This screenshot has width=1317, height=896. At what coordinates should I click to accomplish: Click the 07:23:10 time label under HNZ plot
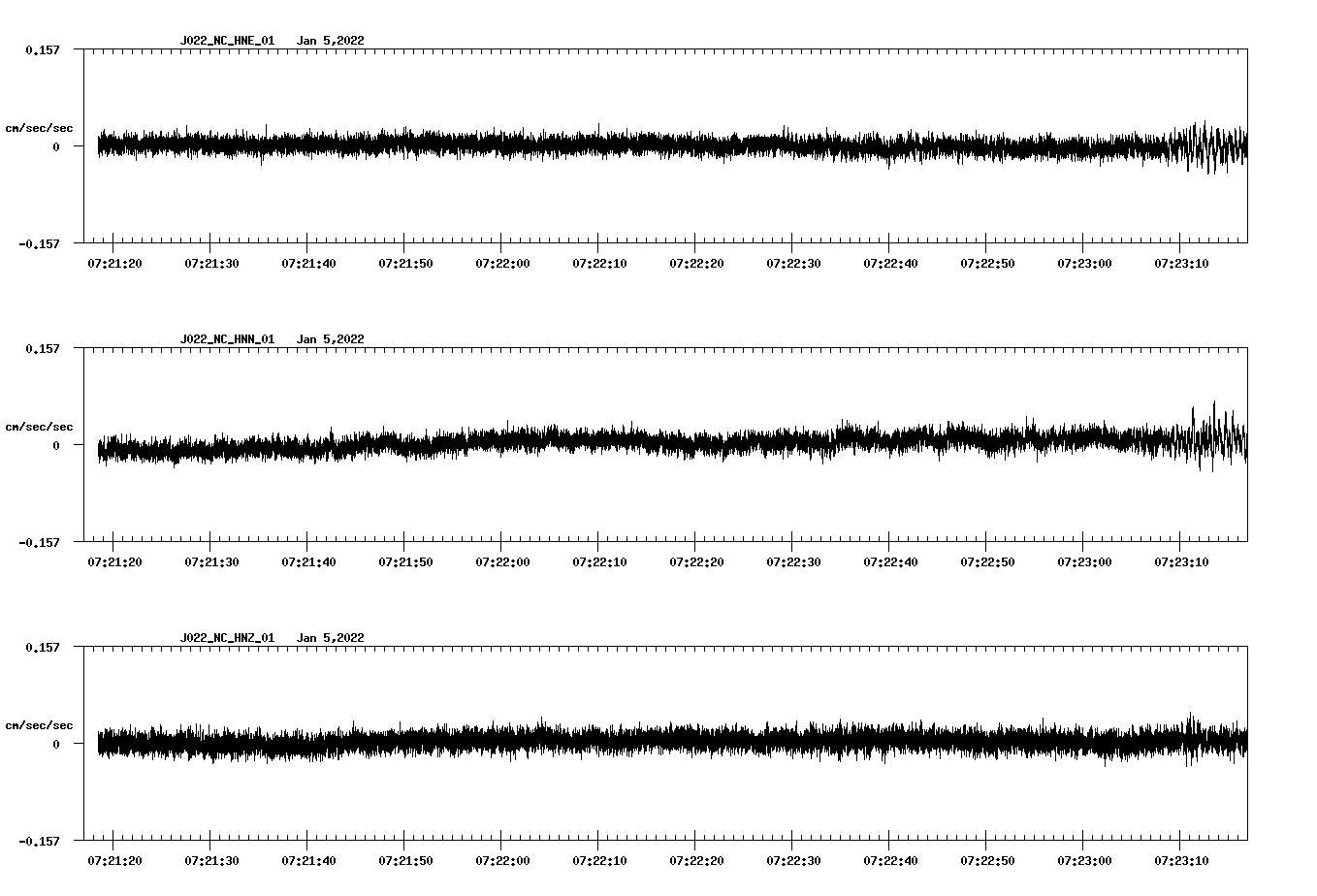(x=1181, y=860)
